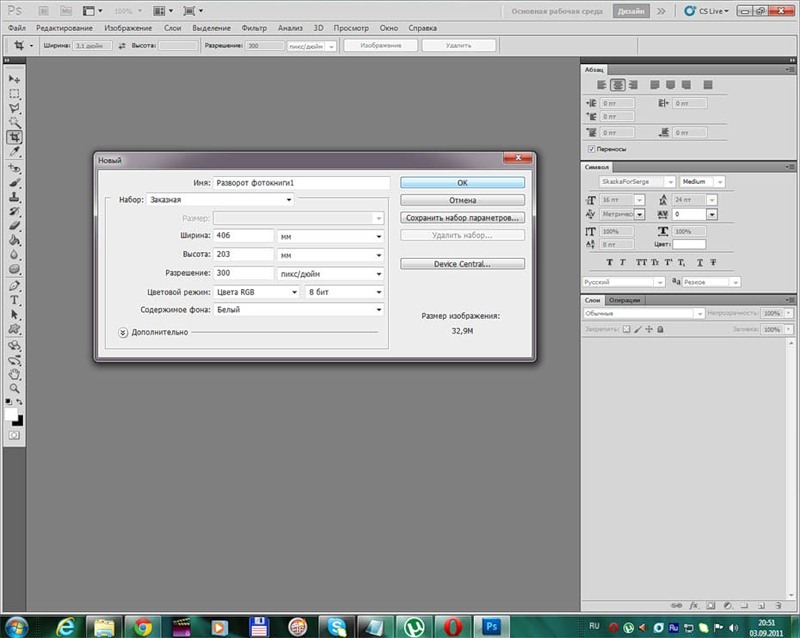
Task: Open the Ширина units dropdown
Action: coord(330,236)
